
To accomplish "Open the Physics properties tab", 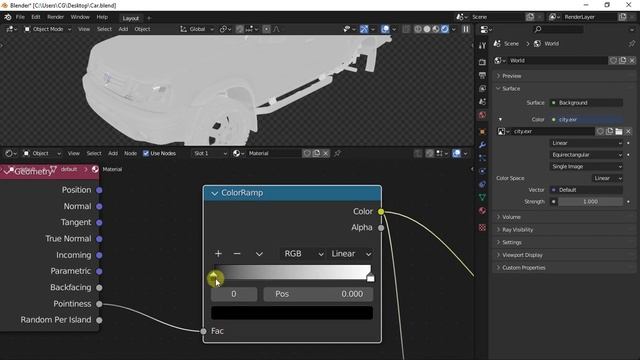I will click(482, 171).
